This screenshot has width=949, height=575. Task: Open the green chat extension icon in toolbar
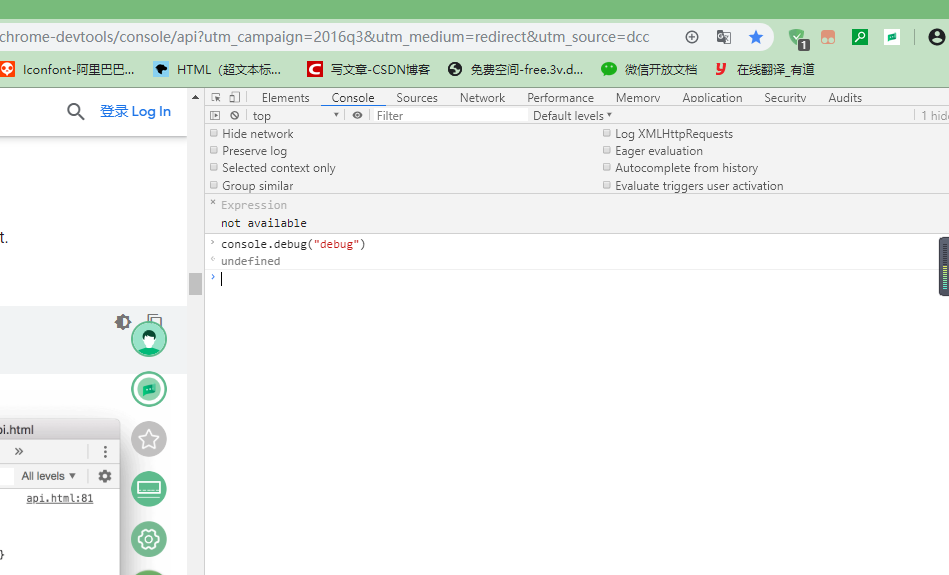coord(892,38)
